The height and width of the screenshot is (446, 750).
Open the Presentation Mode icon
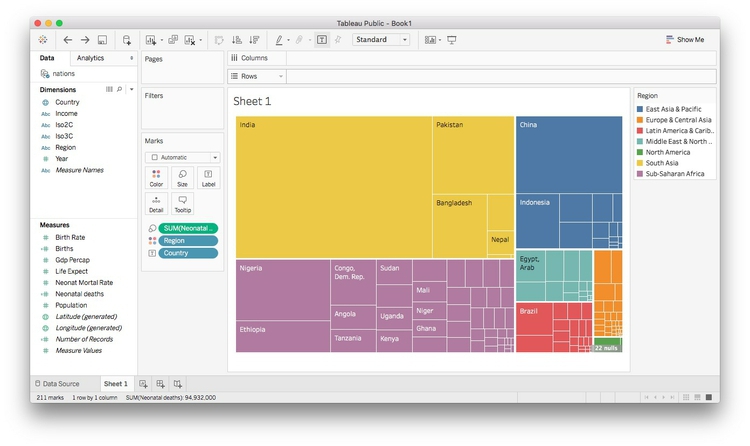[x=452, y=40]
